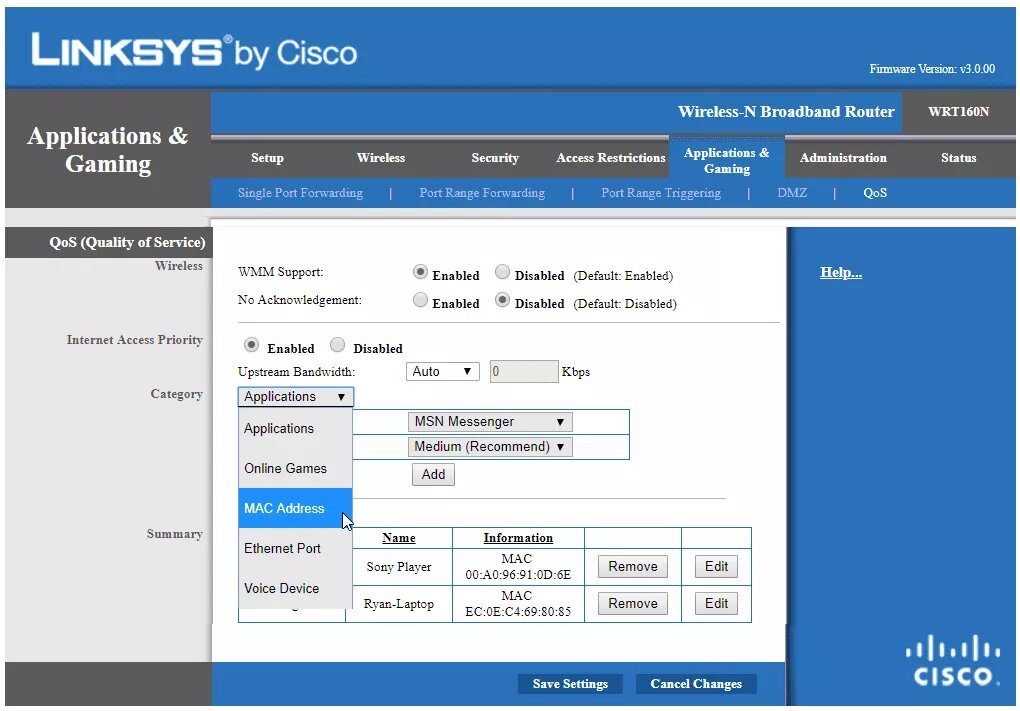The height and width of the screenshot is (711, 1020).
Task: Open the Wireless tab
Action: click(x=381, y=158)
